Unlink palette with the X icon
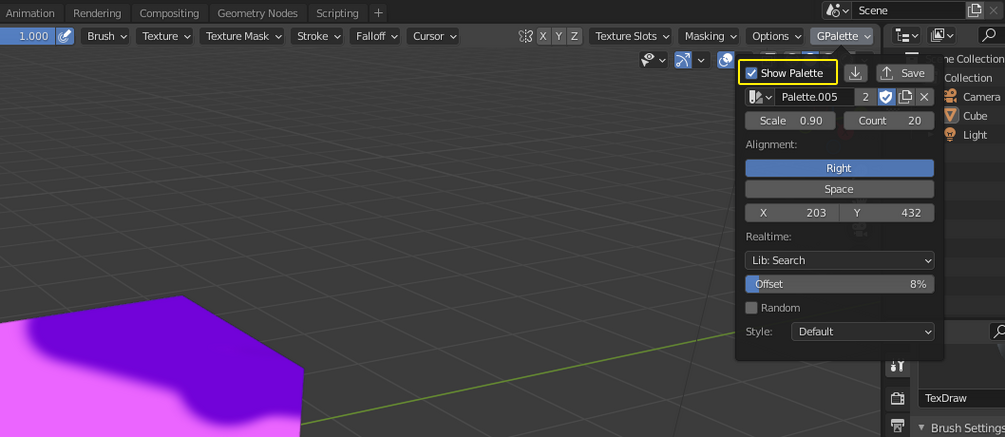Viewport: 1005px width, 437px height. click(x=924, y=97)
